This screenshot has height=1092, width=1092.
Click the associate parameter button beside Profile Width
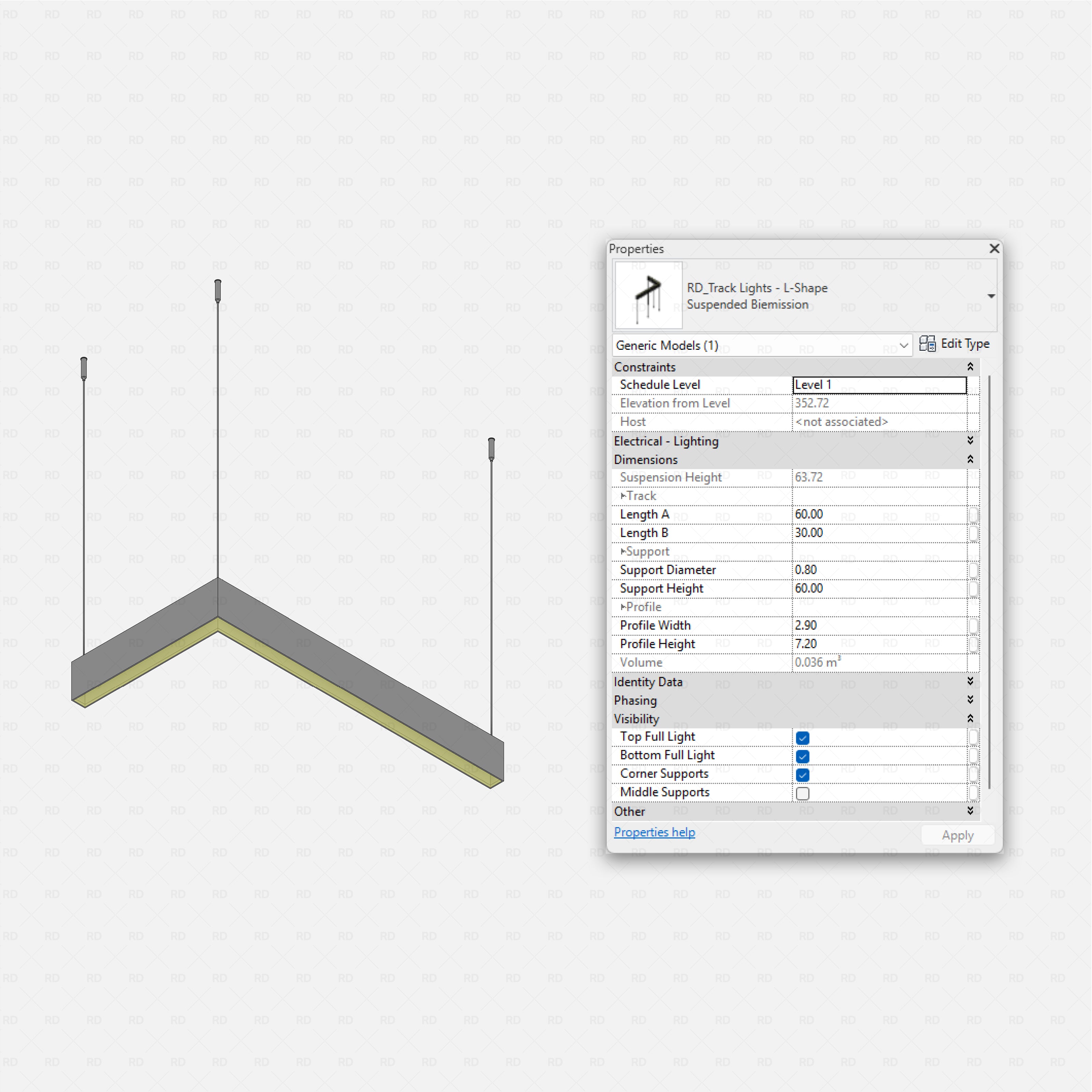(x=974, y=626)
